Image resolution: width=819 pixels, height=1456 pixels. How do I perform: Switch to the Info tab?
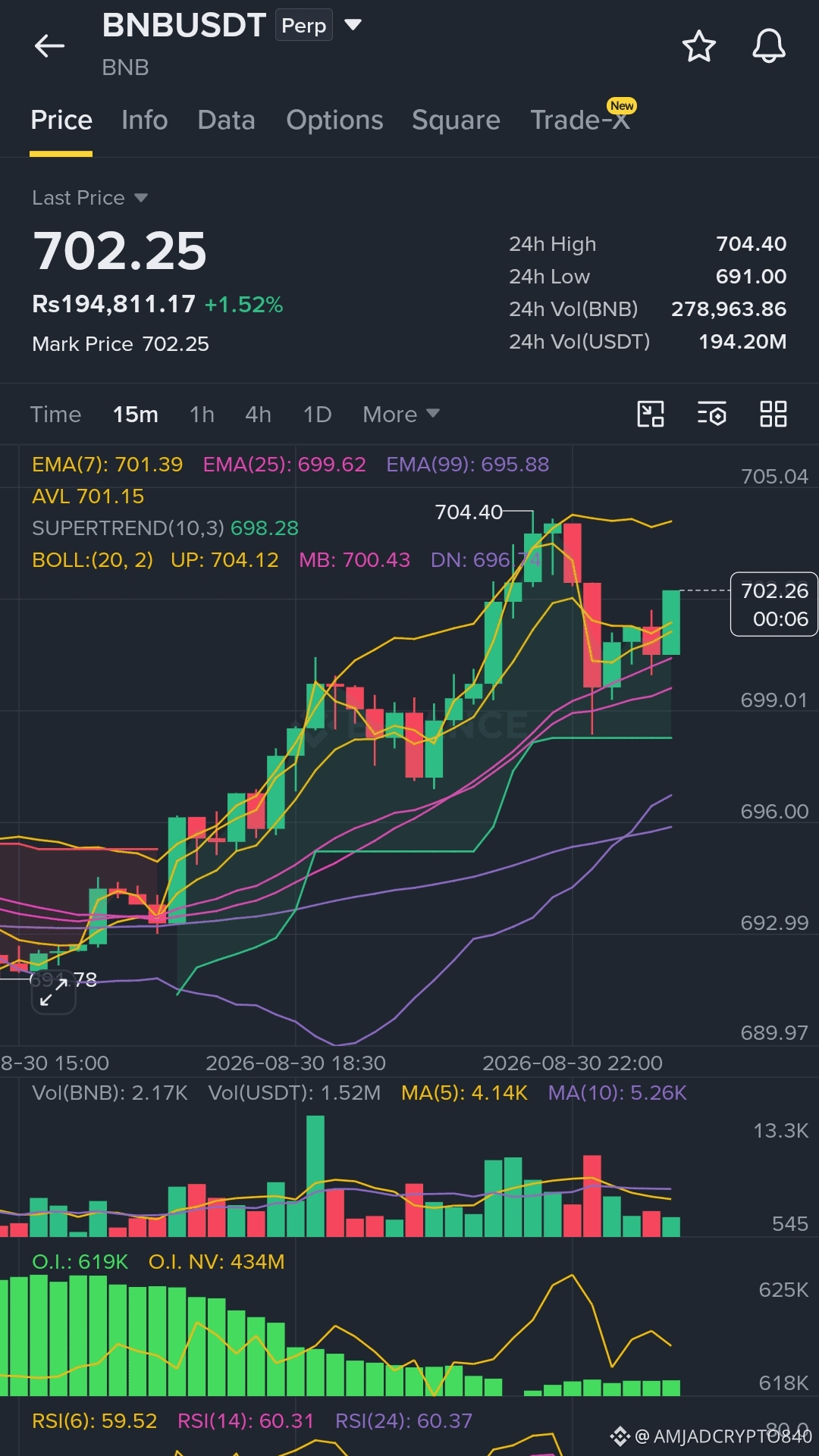[x=144, y=121]
